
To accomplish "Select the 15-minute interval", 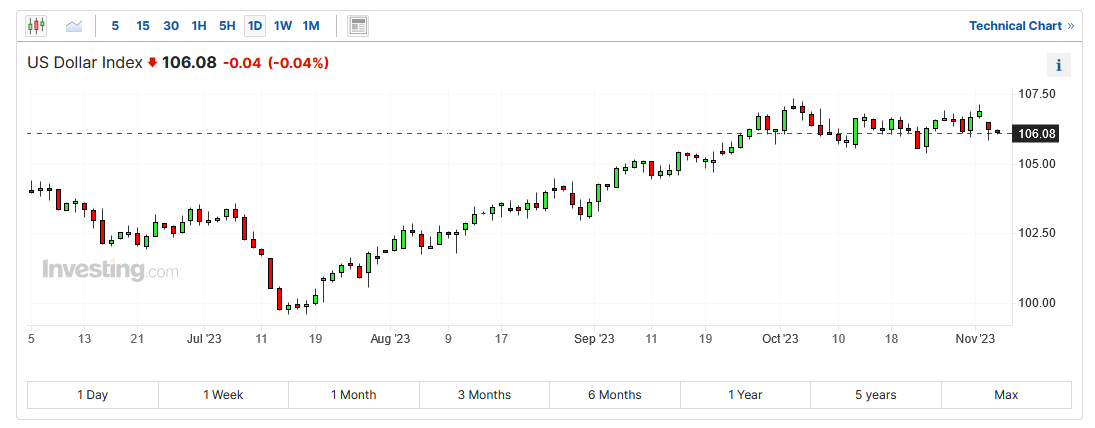I will pyautogui.click(x=143, y=25).
